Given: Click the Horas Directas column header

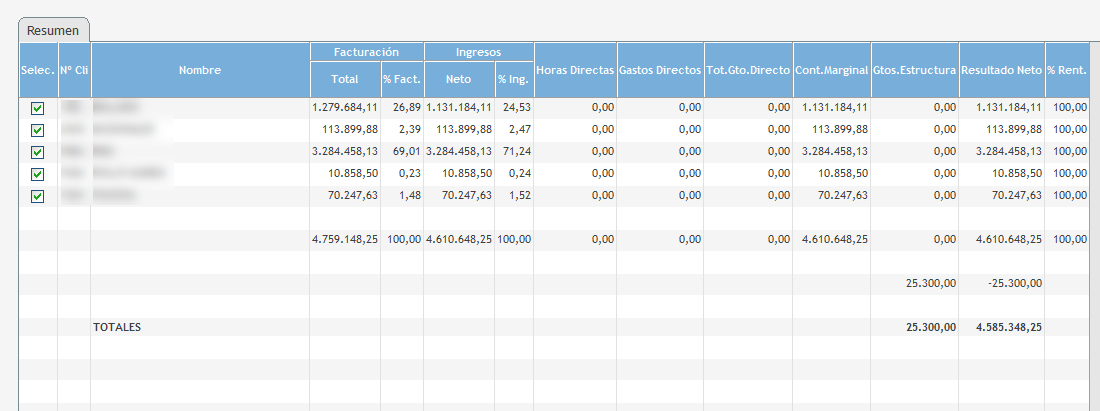Looking at the screenshot, I should 575,70.
